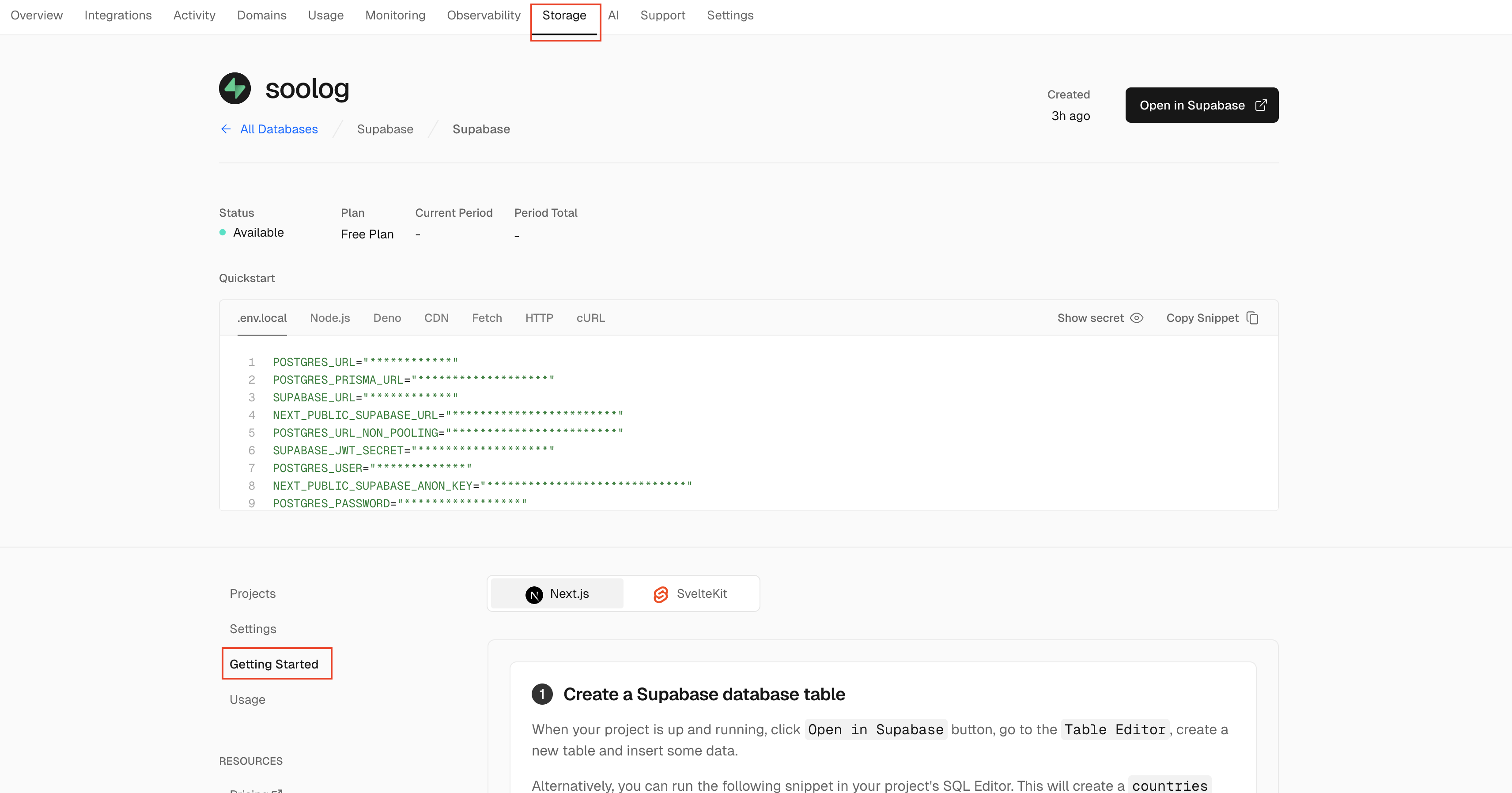The width and height of the screenshot is (1512, 793).
Task: Click the green Available status dot
Action: [x=223, y=232]
